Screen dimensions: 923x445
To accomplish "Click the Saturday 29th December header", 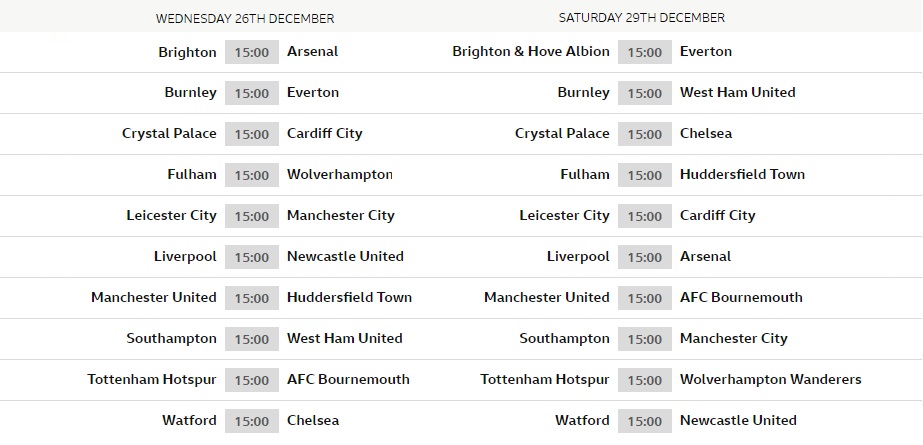I will tap(641, 18).
